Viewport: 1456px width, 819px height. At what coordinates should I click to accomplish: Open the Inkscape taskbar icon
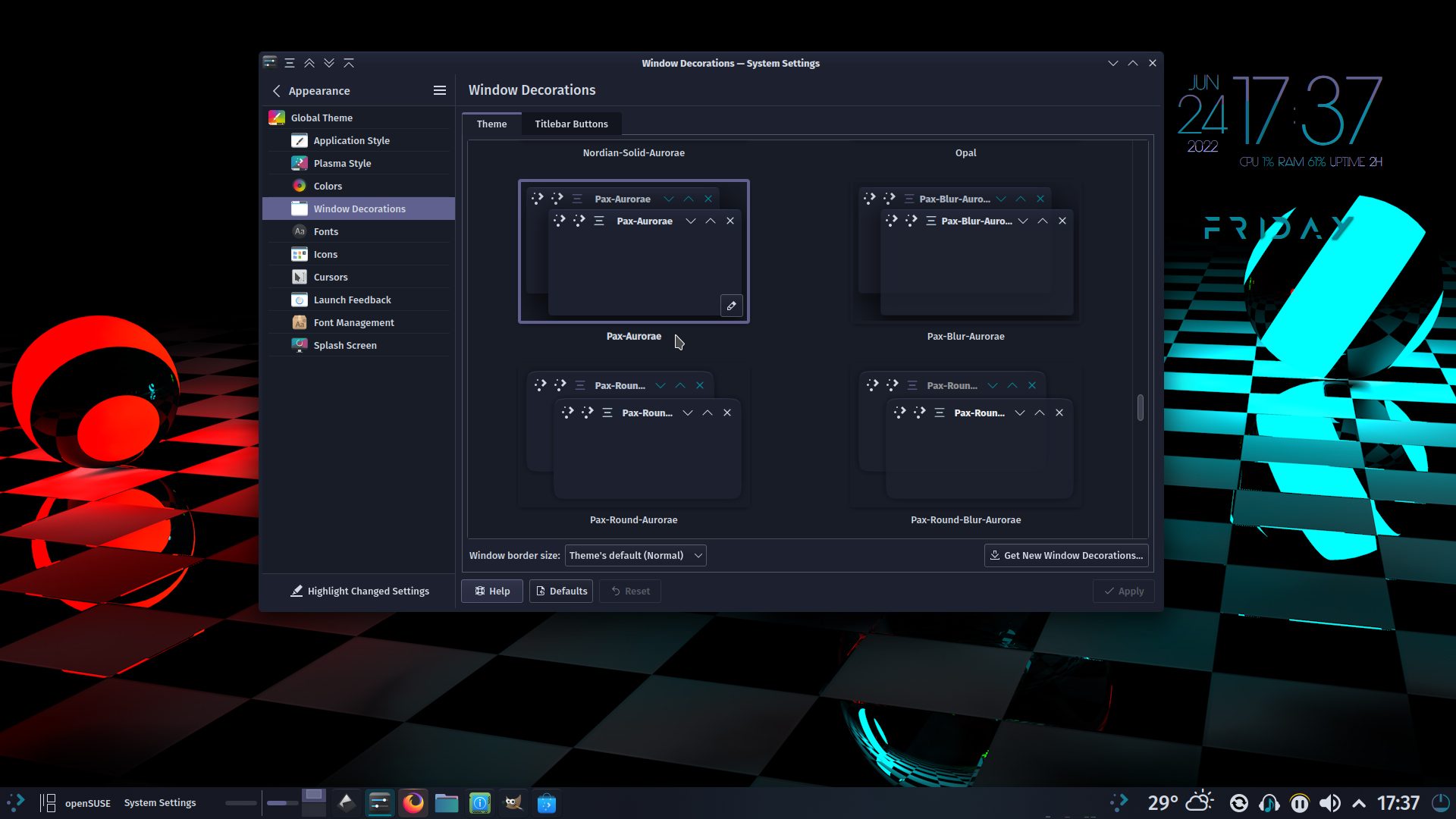point(347,802)
